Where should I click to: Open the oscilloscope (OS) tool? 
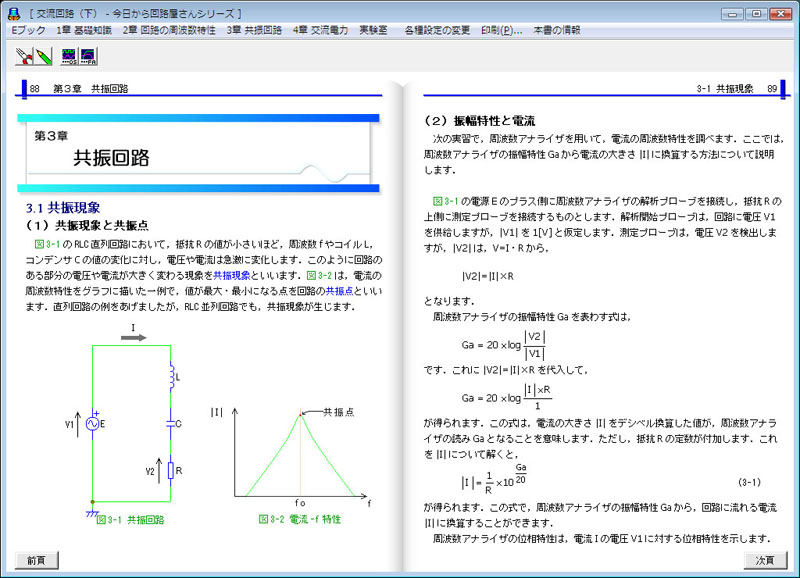tap(69, 56)
